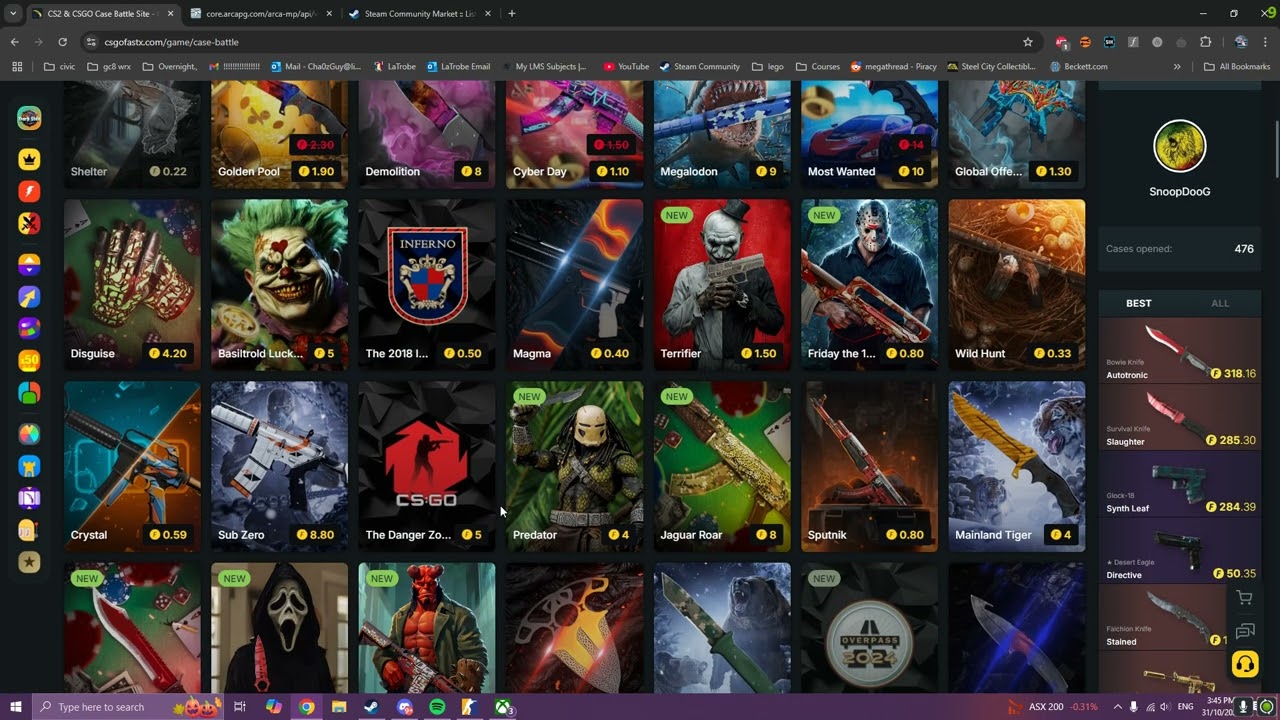Open the Google apps grid in bookmarks bar

click(17, 67)
